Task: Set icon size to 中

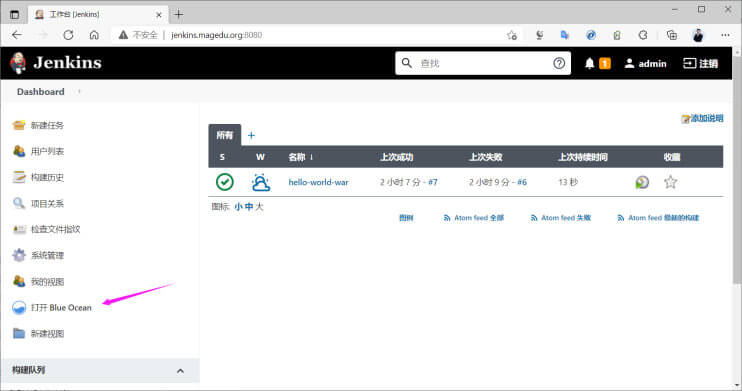Action: pos(249,206)
